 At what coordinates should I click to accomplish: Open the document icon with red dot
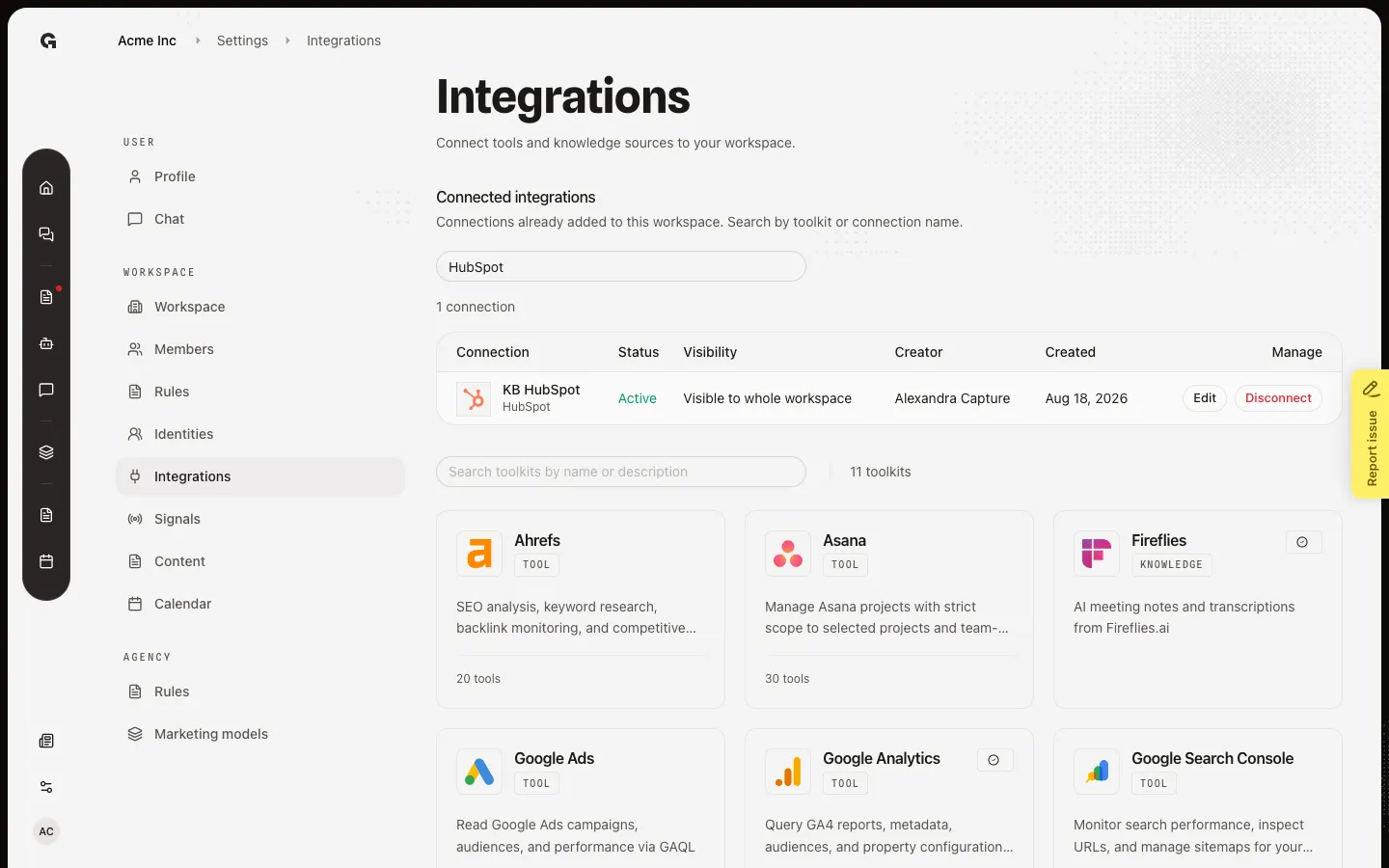click(x=46, y=297)
